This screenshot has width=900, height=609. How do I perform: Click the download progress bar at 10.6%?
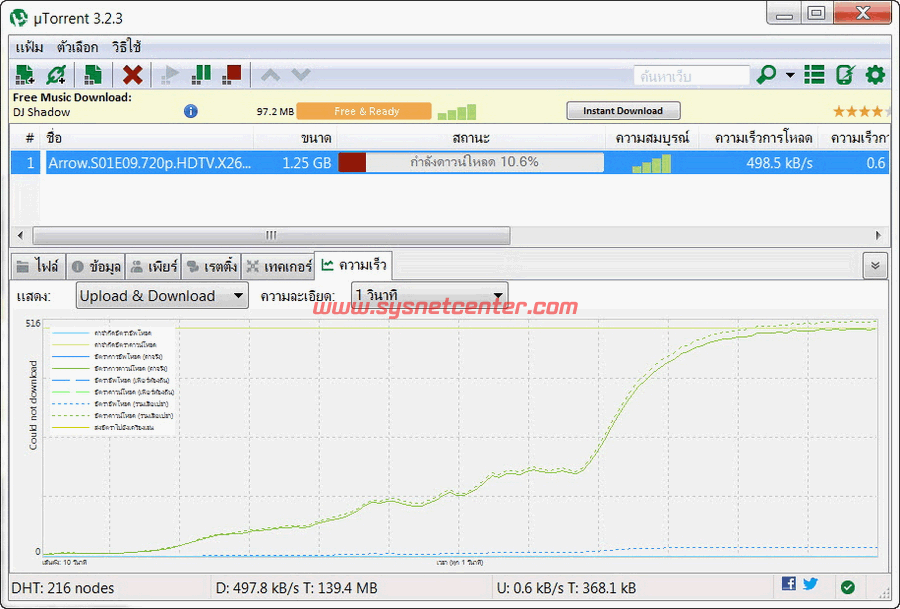tap(471, 162)
